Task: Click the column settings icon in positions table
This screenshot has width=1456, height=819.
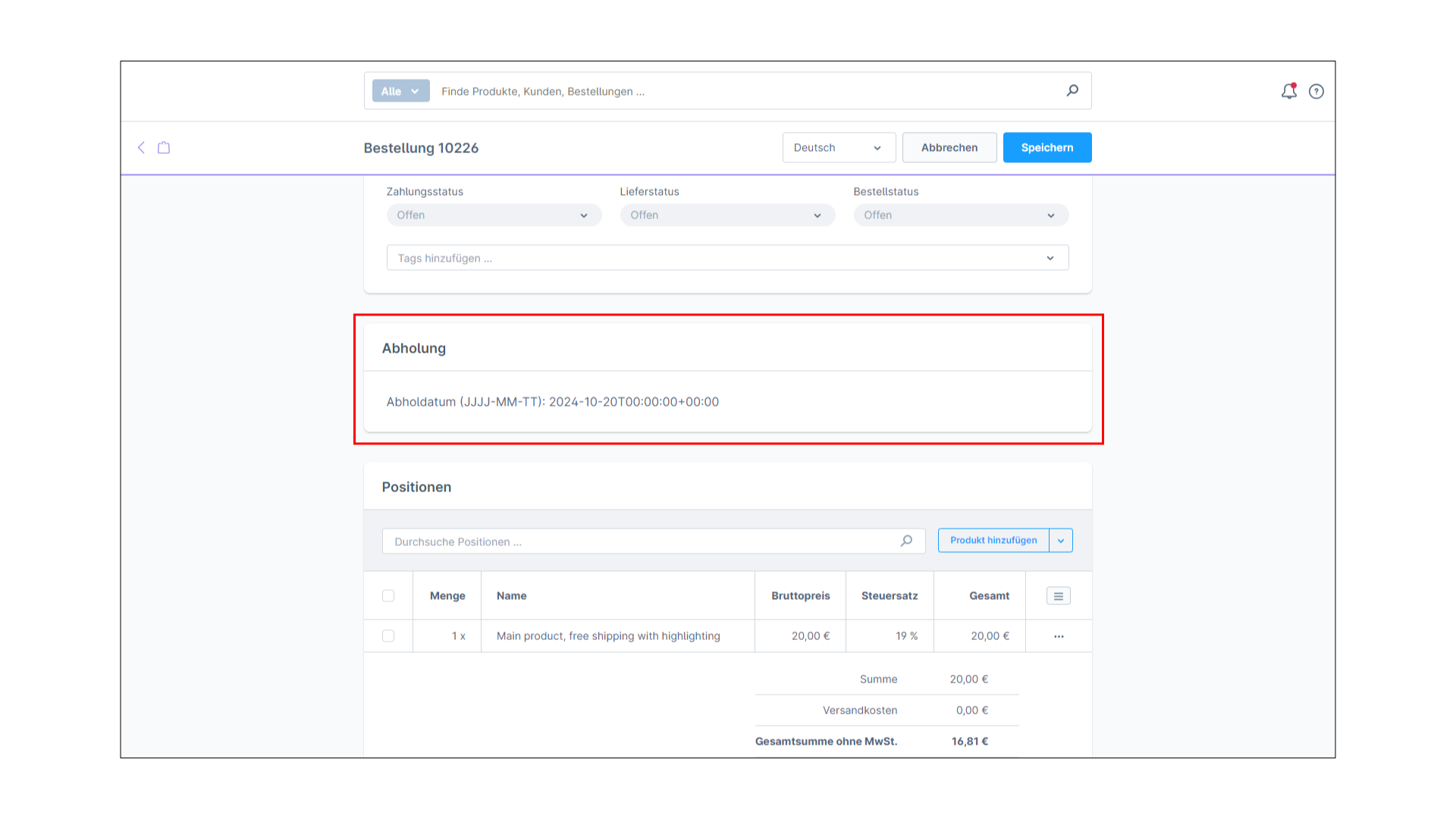Action: [x=1059, y=596]
